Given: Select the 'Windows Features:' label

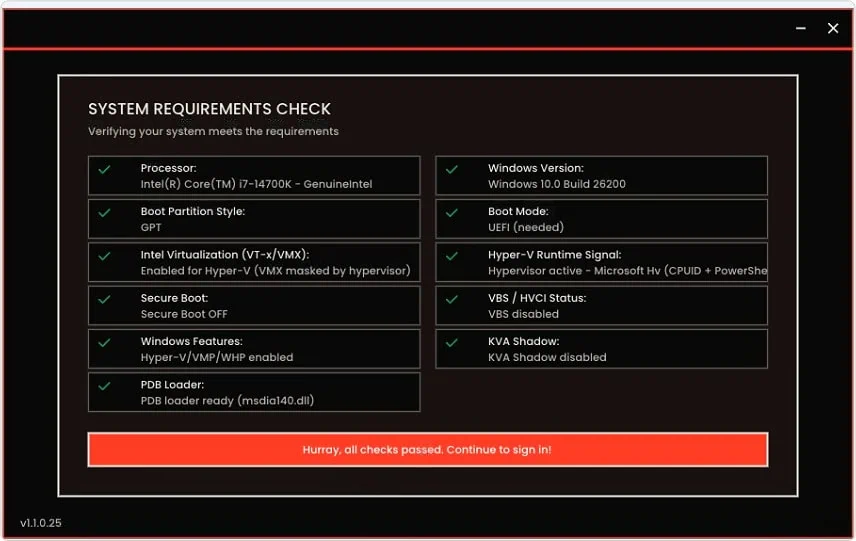Looking at the screenshot, I should point(191,341).
